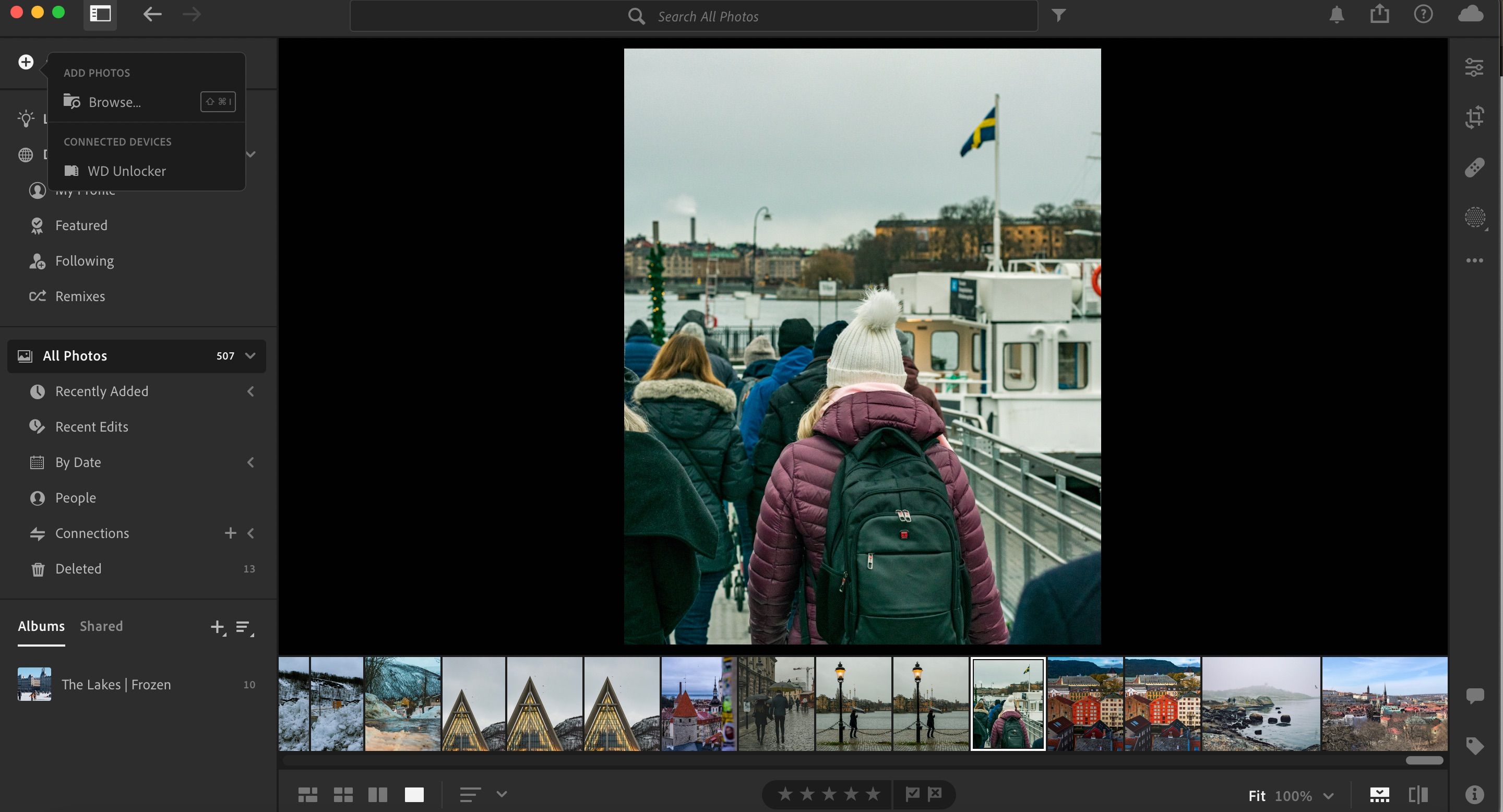Switch to the Shared tab
Image resolution: width=1503 pixels, height=812 pixels.
click(x=101, y=626)
